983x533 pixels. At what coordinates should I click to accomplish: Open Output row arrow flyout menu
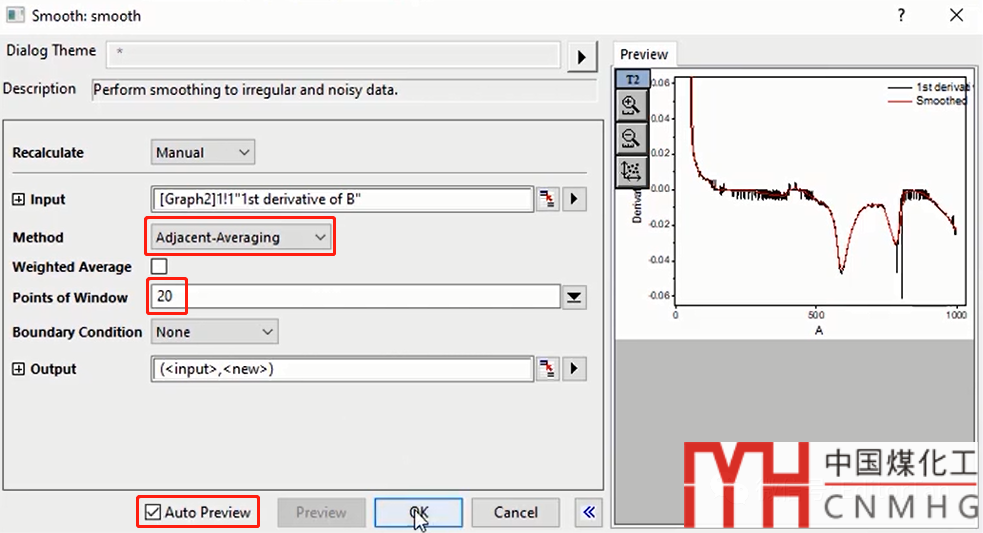(574, 369)
